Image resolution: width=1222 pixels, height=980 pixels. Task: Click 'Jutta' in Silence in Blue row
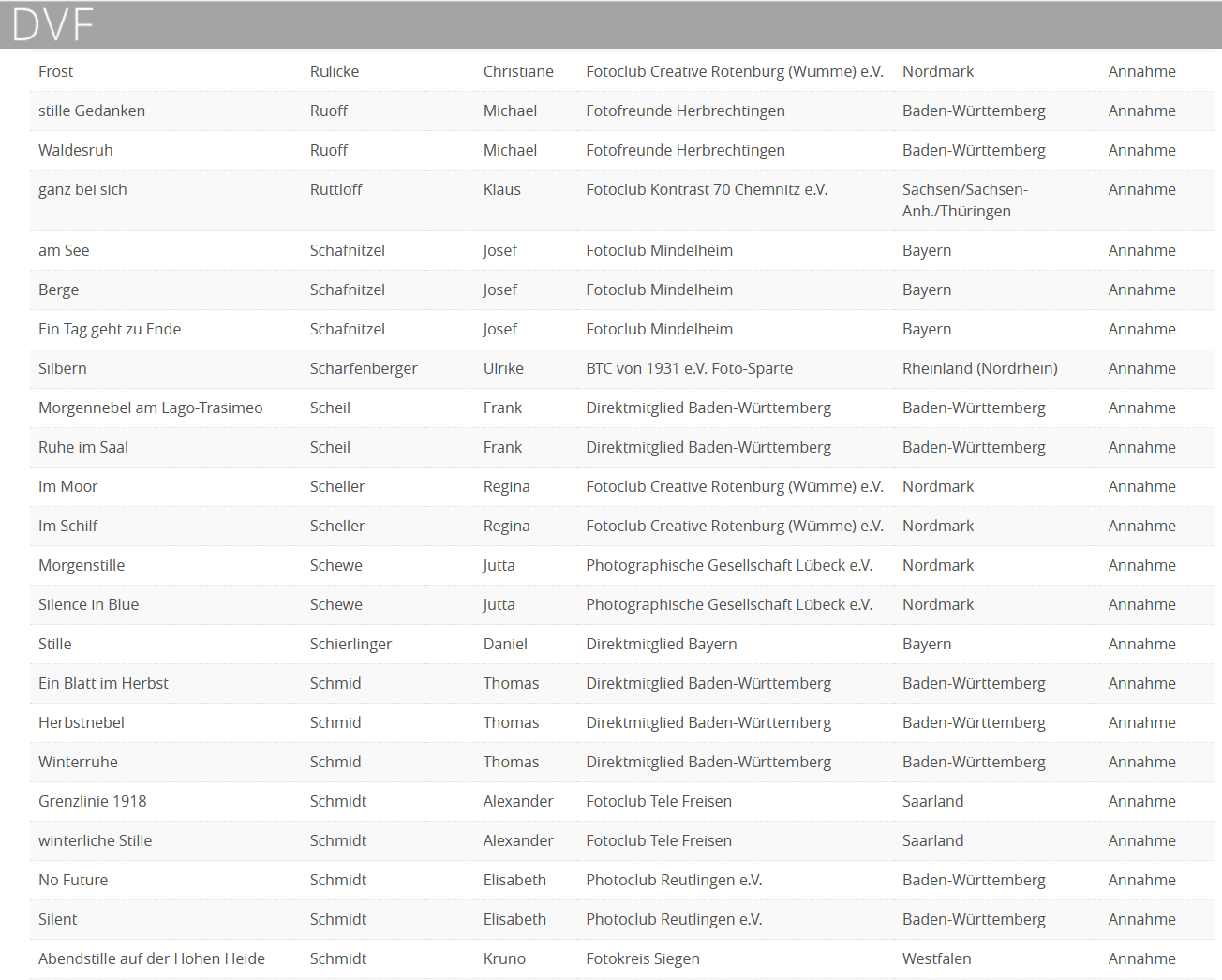click(x=499, y=604)
